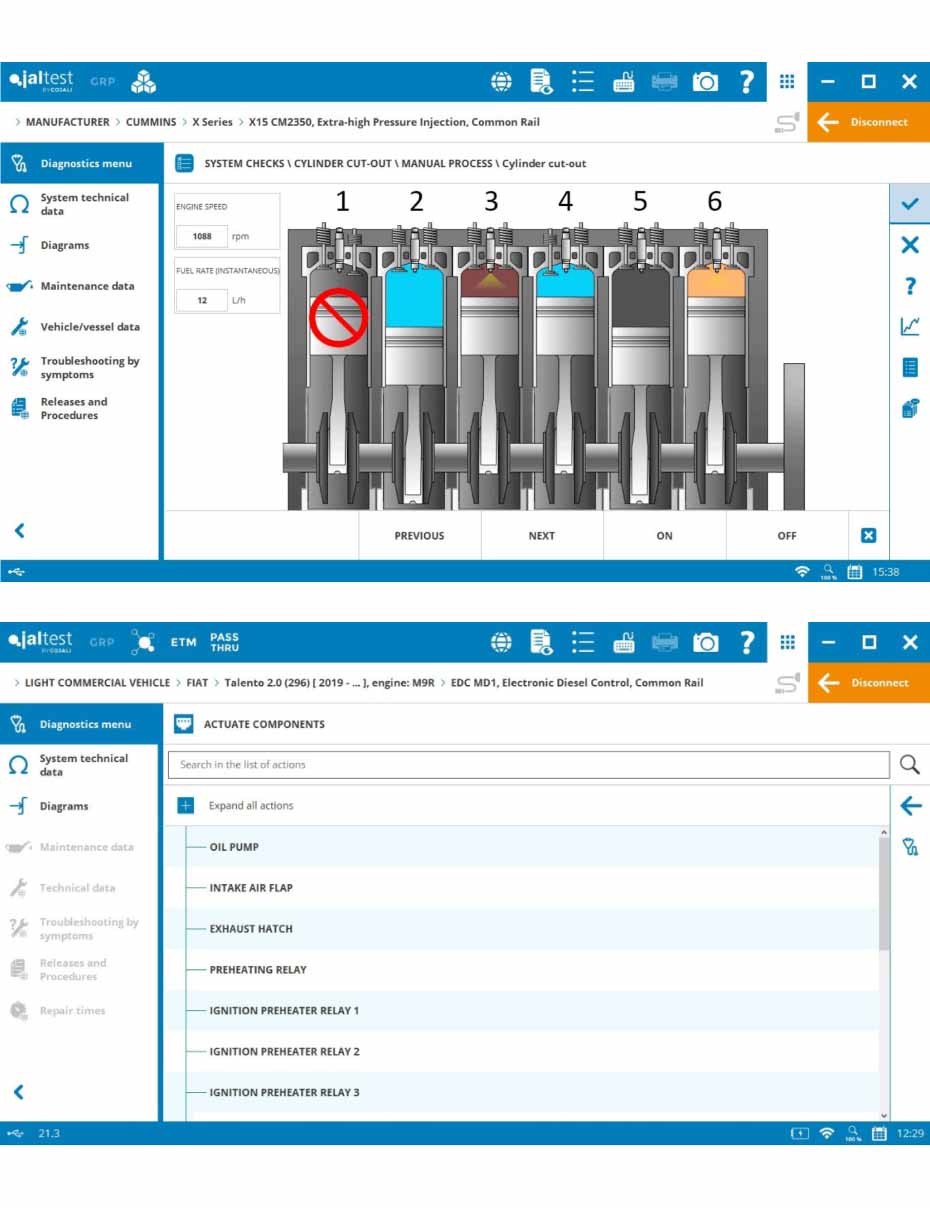The image size is (930, 1208).
Task: Turn the cylinder ON with the ON button
Action: click(665, 536)
